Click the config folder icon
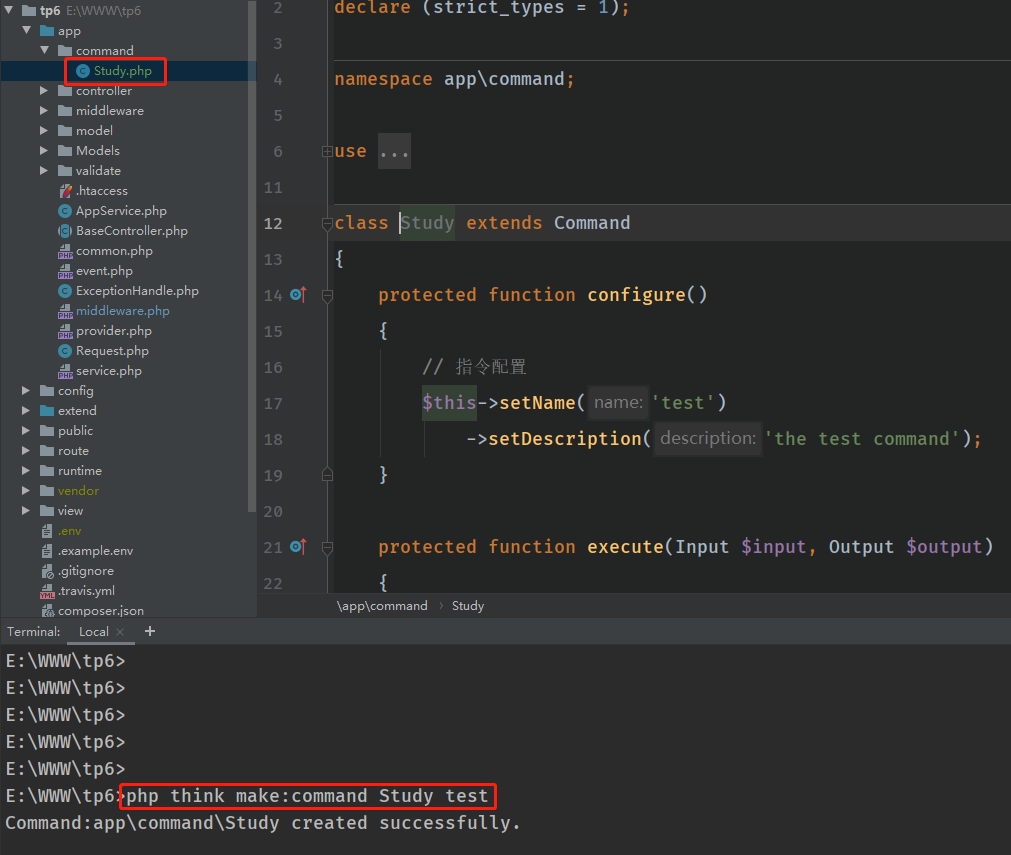This screenshot has height=855, width=1011. (x=47, y=391)
